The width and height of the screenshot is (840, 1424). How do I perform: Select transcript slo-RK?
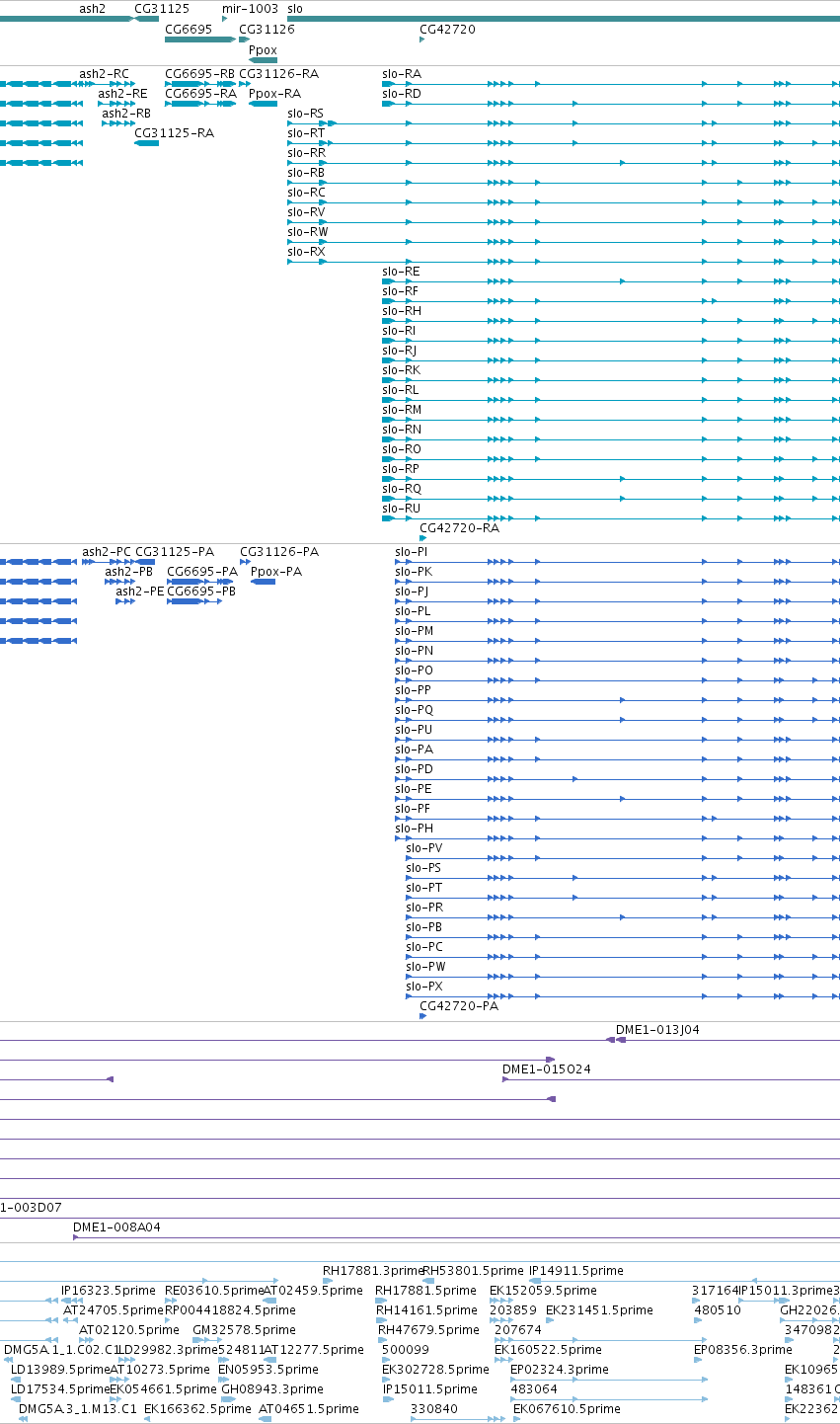pyautogui.click(x=401, y=370)
